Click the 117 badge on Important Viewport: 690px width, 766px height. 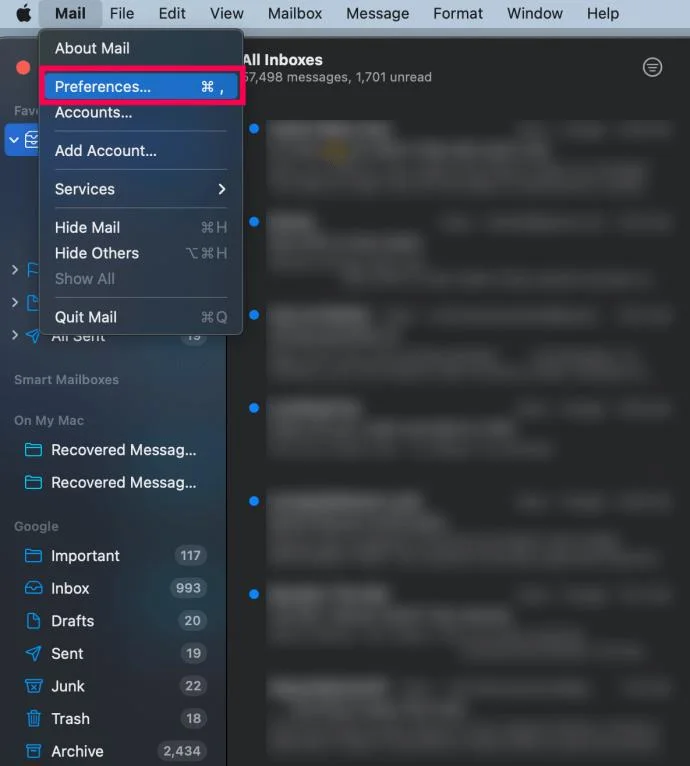190,555
